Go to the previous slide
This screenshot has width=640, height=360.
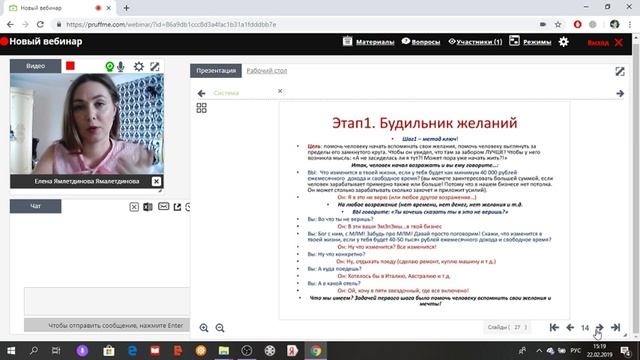click(570, 327)
